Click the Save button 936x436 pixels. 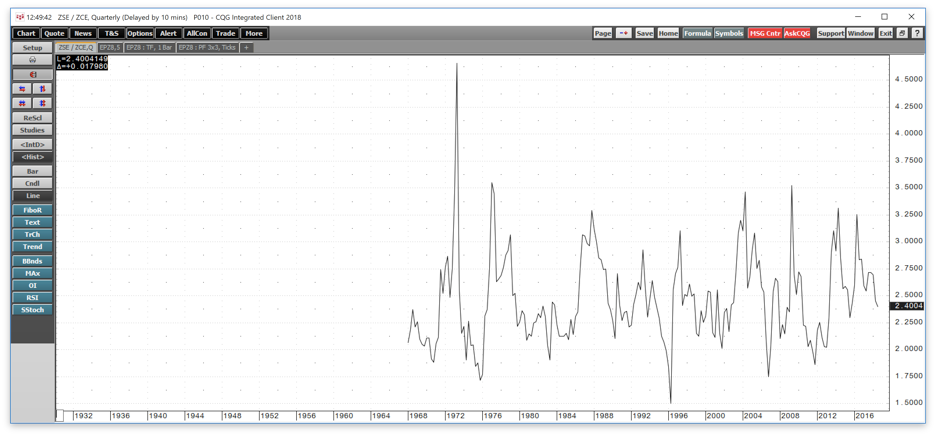click(645, 33)
